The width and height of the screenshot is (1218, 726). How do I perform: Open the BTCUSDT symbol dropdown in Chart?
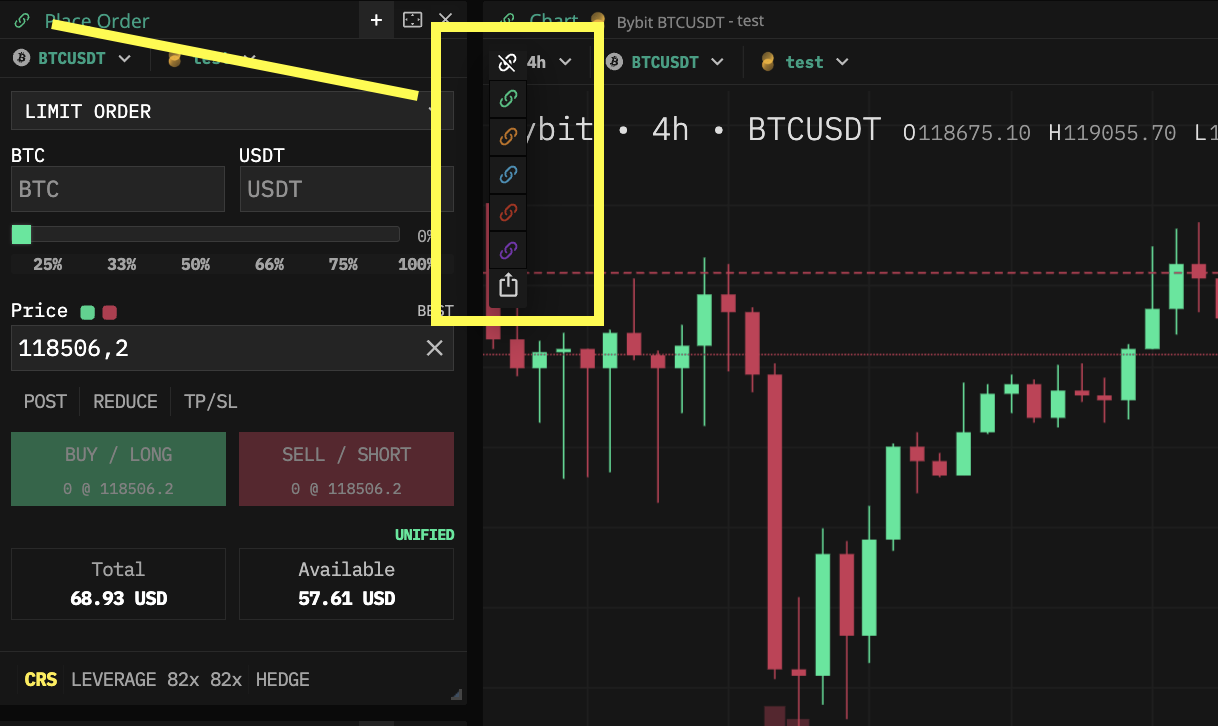[x=665, y=62]
